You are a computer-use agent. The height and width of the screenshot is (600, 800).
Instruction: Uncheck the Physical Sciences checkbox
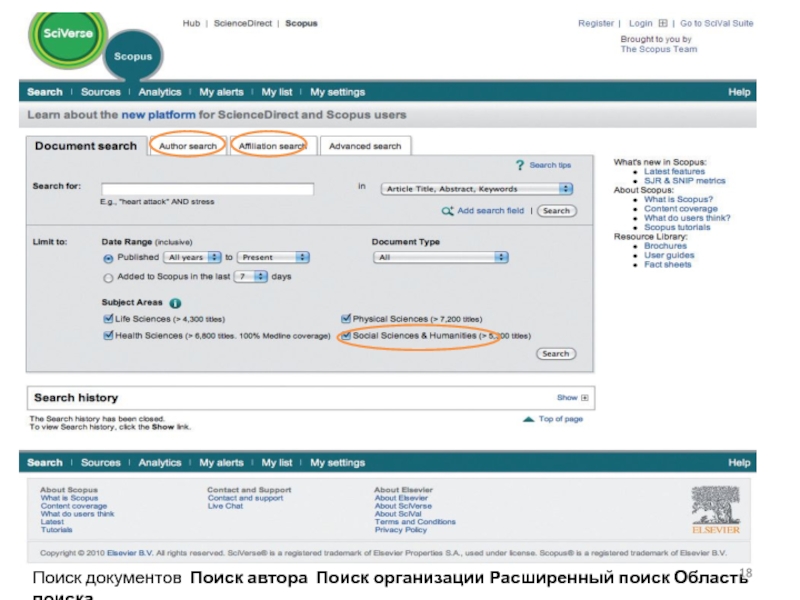point(346,319)
